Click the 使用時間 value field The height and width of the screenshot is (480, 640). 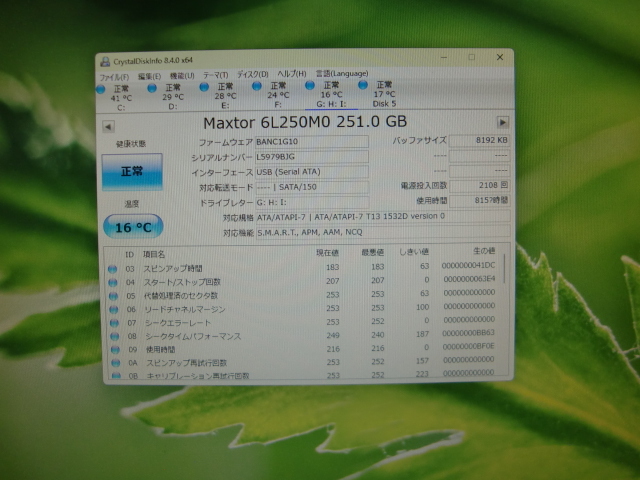pos(479,200)
